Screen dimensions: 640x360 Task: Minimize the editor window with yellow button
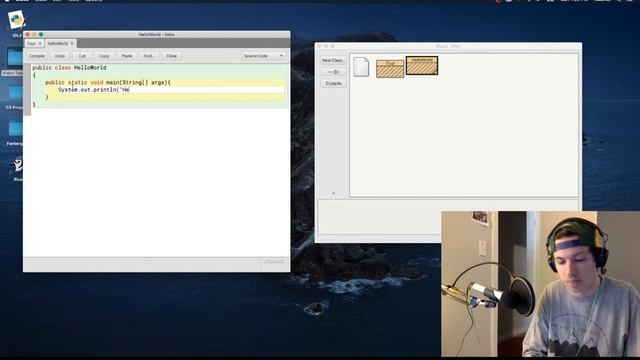pyautogui.click(x=34, y=35)
